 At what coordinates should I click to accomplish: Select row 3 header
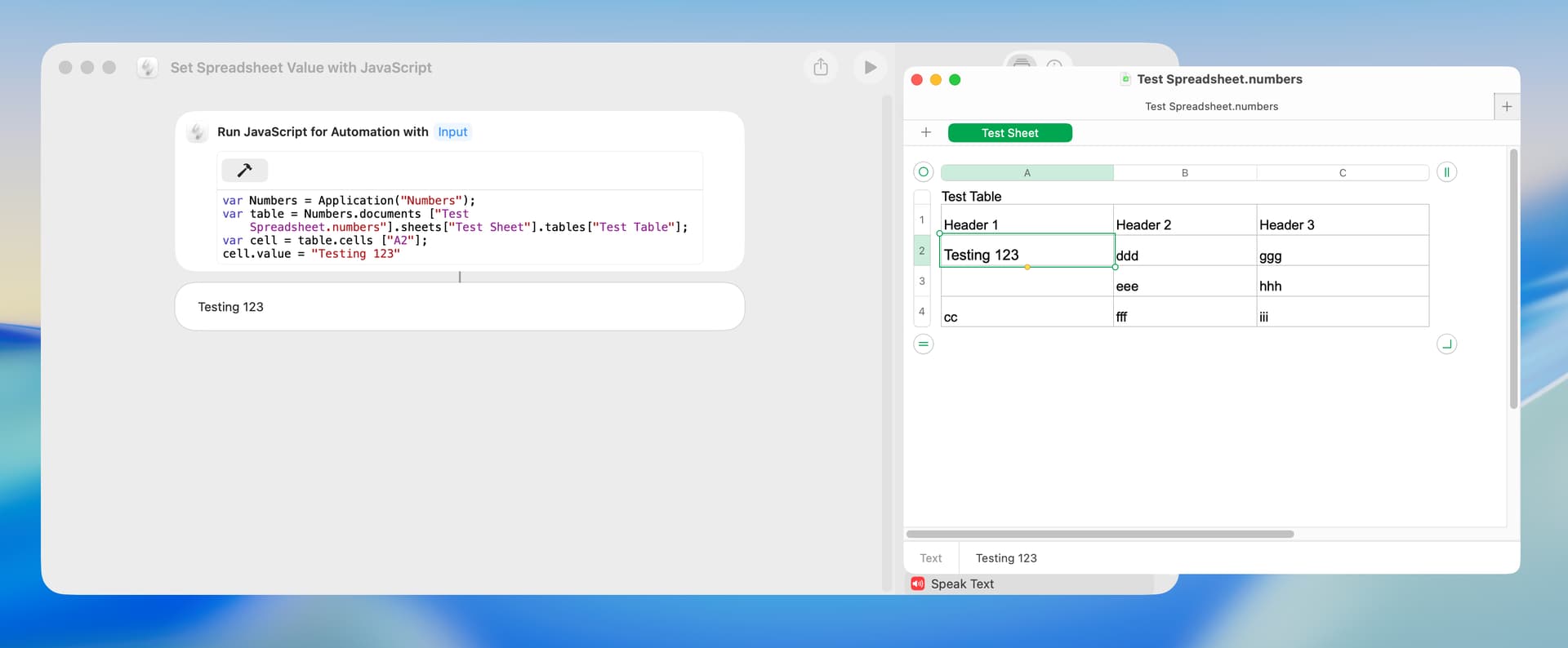point(922,281)
